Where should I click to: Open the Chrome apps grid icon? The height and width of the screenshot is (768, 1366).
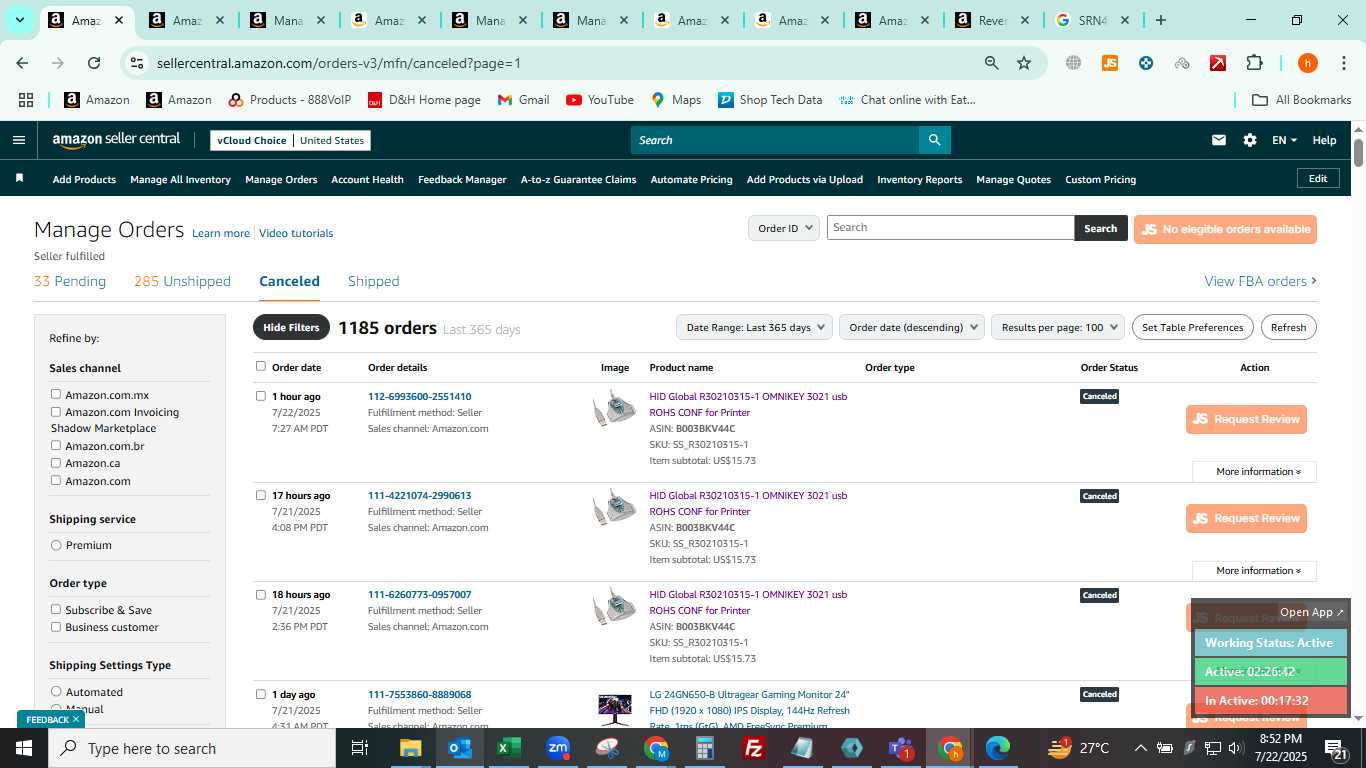tap(26, 100)
